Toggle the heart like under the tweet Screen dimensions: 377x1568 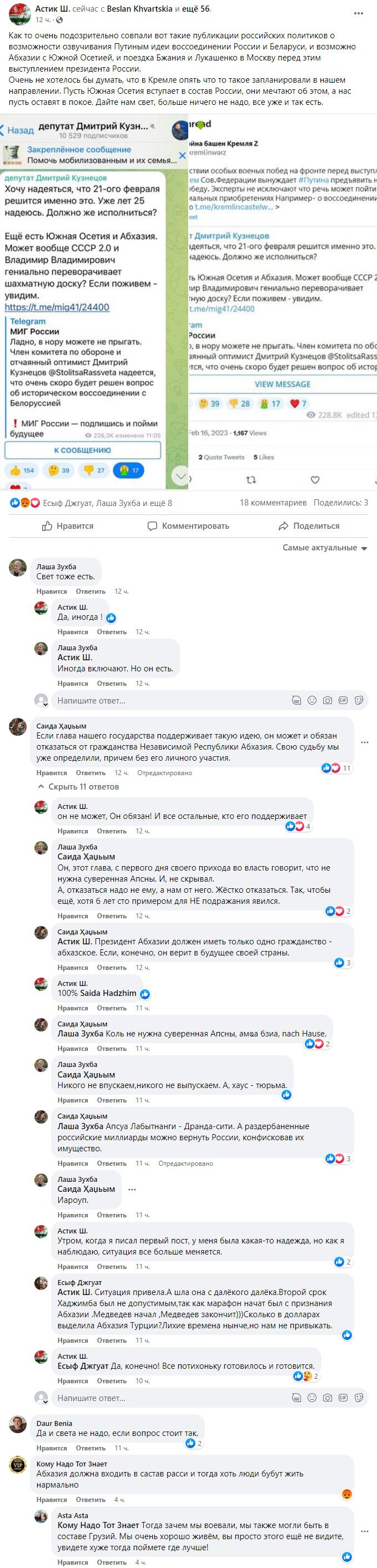click(315, 480)
